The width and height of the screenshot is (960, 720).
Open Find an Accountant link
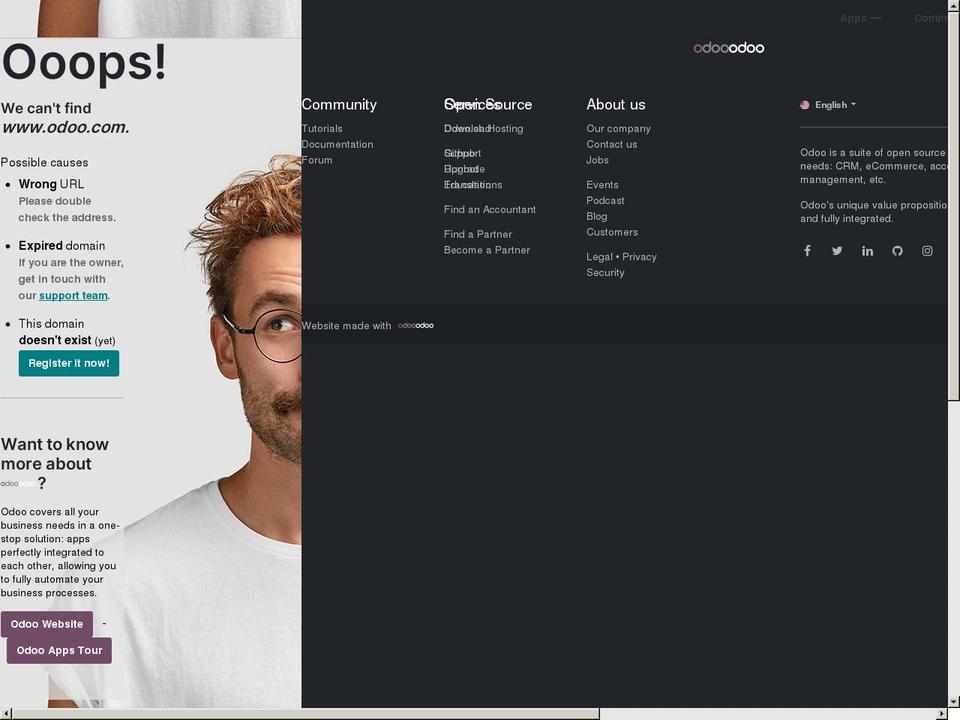490,209
